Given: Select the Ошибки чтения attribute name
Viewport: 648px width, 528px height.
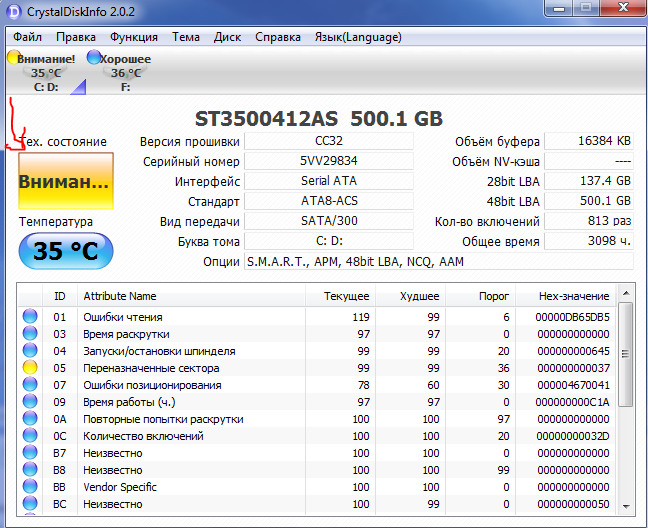Looking at the screenshot, I should click(x=123, y=317).
